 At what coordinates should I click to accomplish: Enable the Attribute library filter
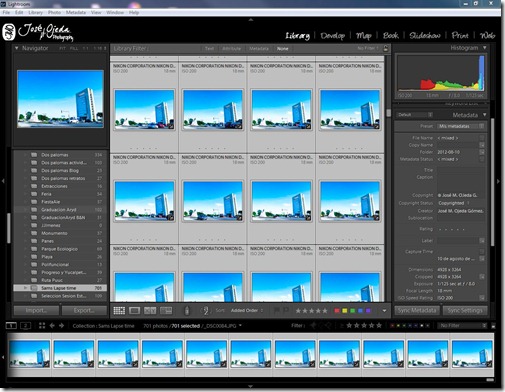coord(231,49)
